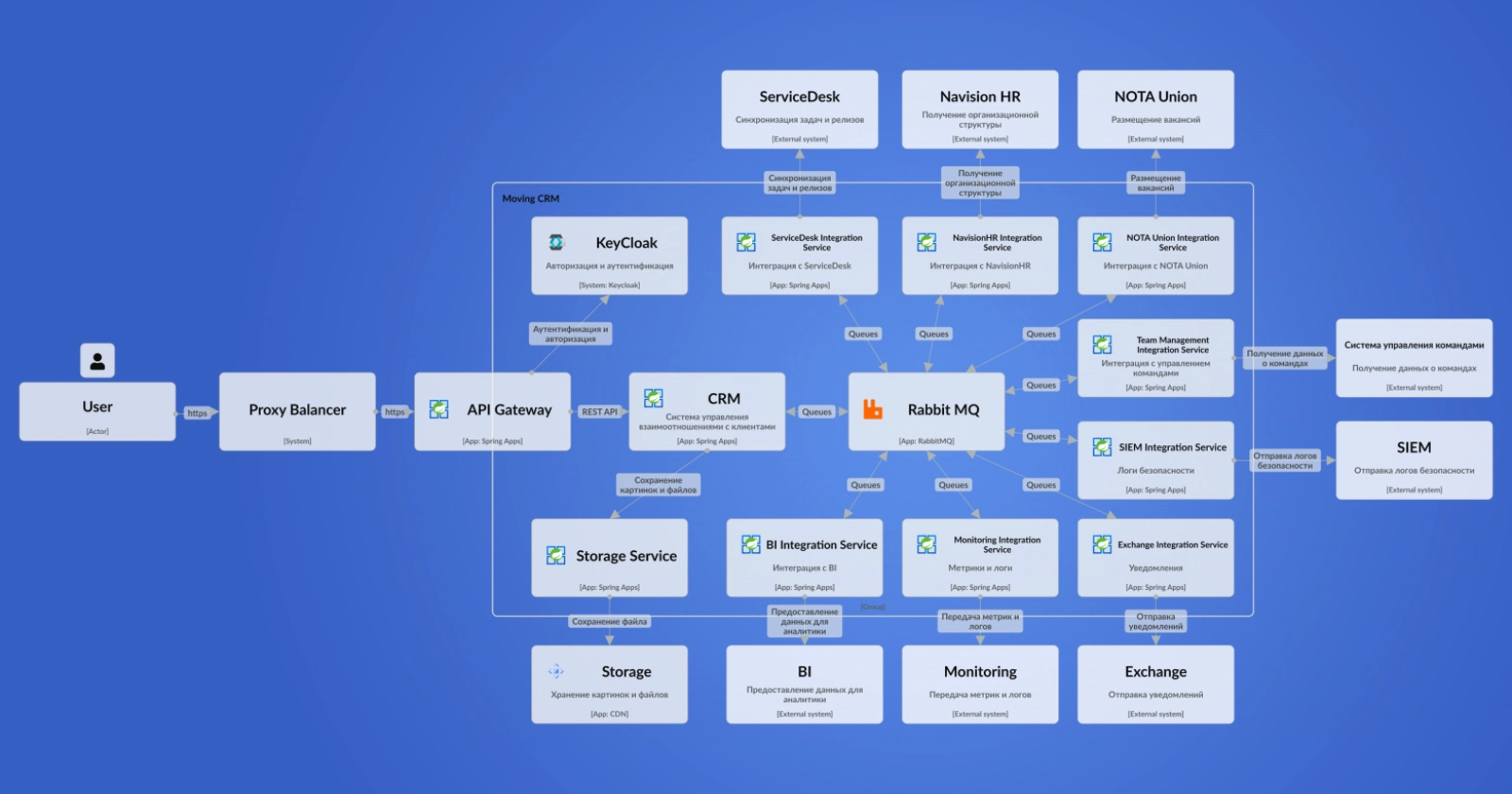Click Team Management Integration Service Spring icon
This screenshot has width=1512, height=794.
1102,344
